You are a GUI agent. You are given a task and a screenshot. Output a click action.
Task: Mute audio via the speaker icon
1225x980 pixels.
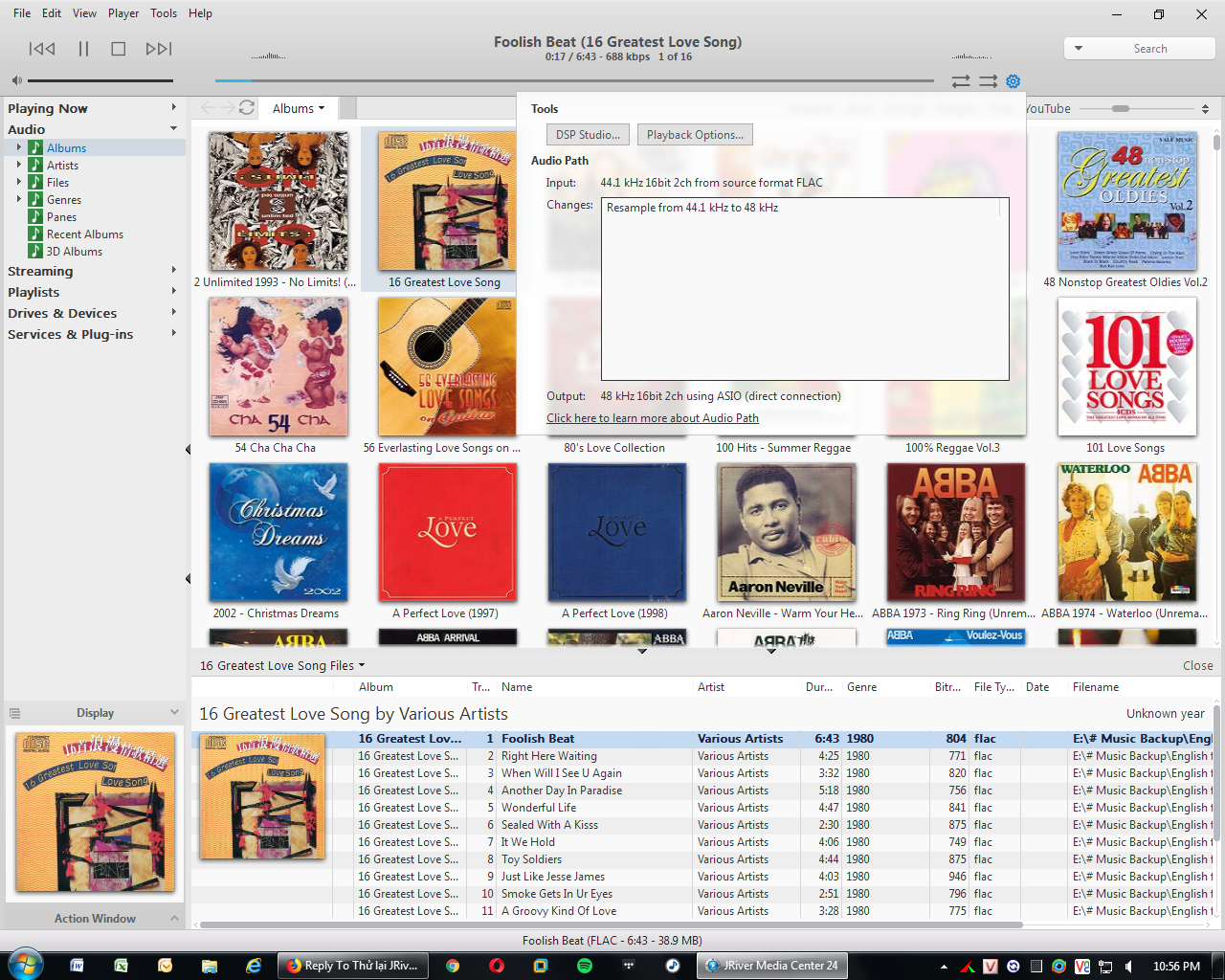pyautogui.click(x=17, y=80)
